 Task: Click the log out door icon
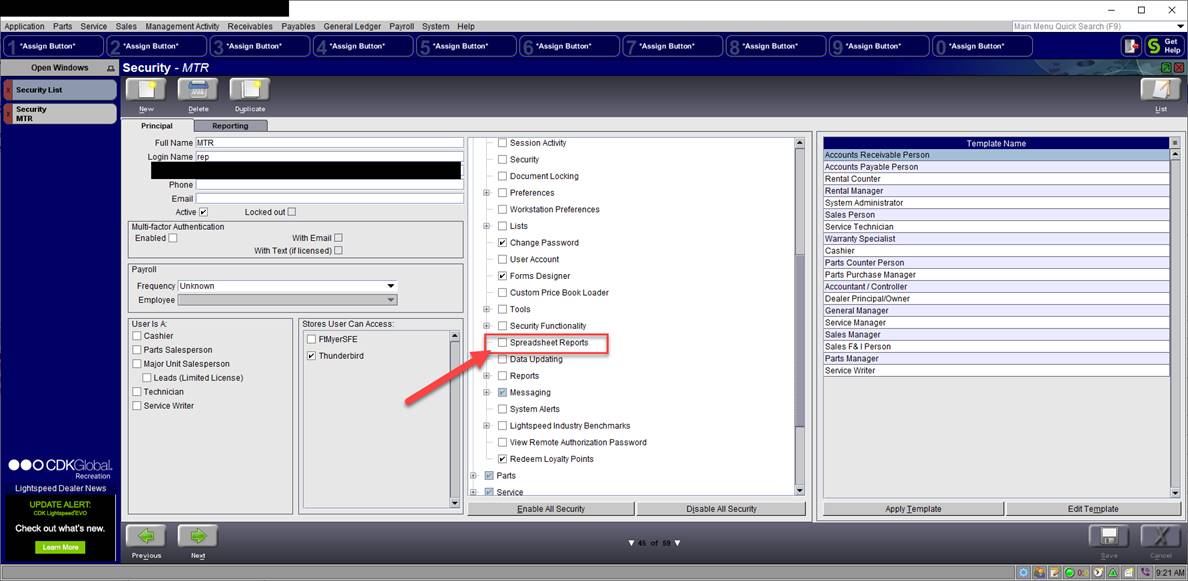(x=1131, y=46)
